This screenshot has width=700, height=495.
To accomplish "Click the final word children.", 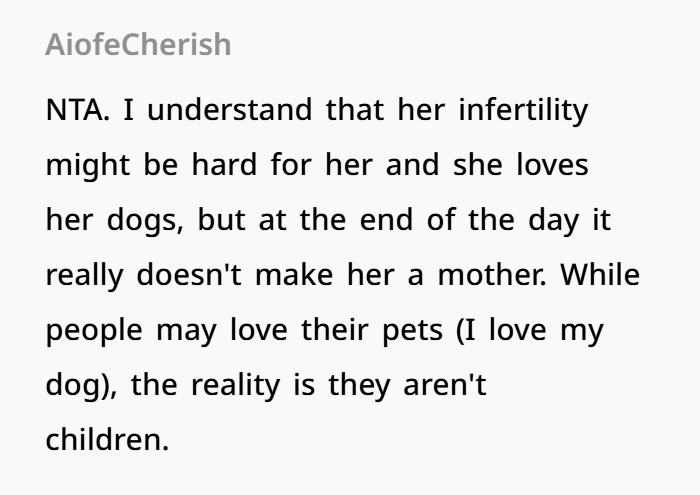I will 107,440.
